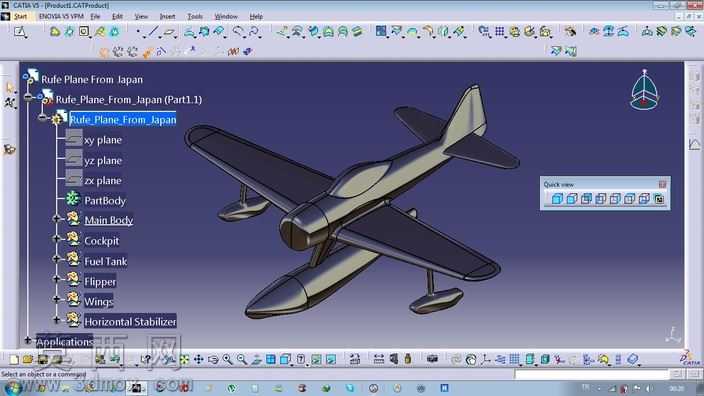This screenshot has height=396, width=704.
Task: Click the Zoom Out magnifier icon
Action: (x=242, y=359)
